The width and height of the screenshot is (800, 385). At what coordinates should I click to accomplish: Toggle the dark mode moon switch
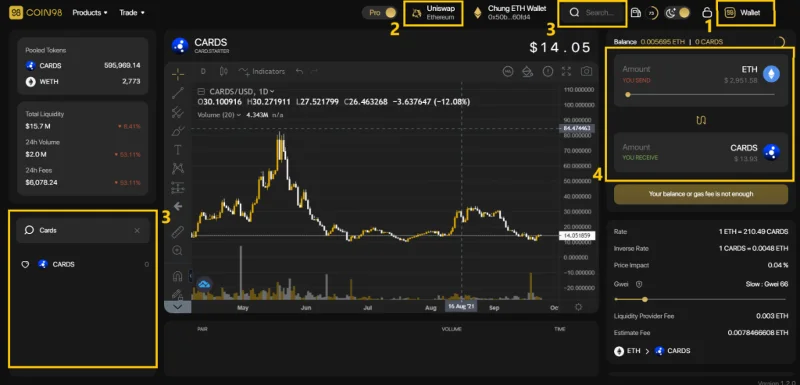point(677,13)
